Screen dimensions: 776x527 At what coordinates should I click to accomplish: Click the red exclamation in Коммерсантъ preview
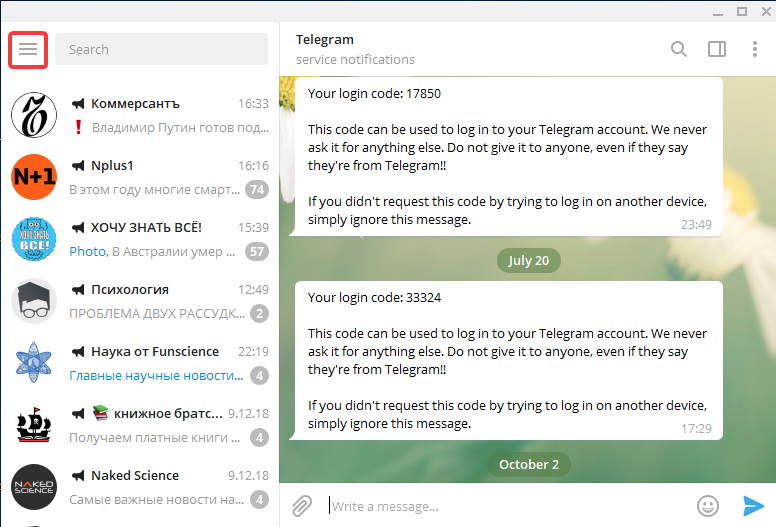click(x=78, y=127)
